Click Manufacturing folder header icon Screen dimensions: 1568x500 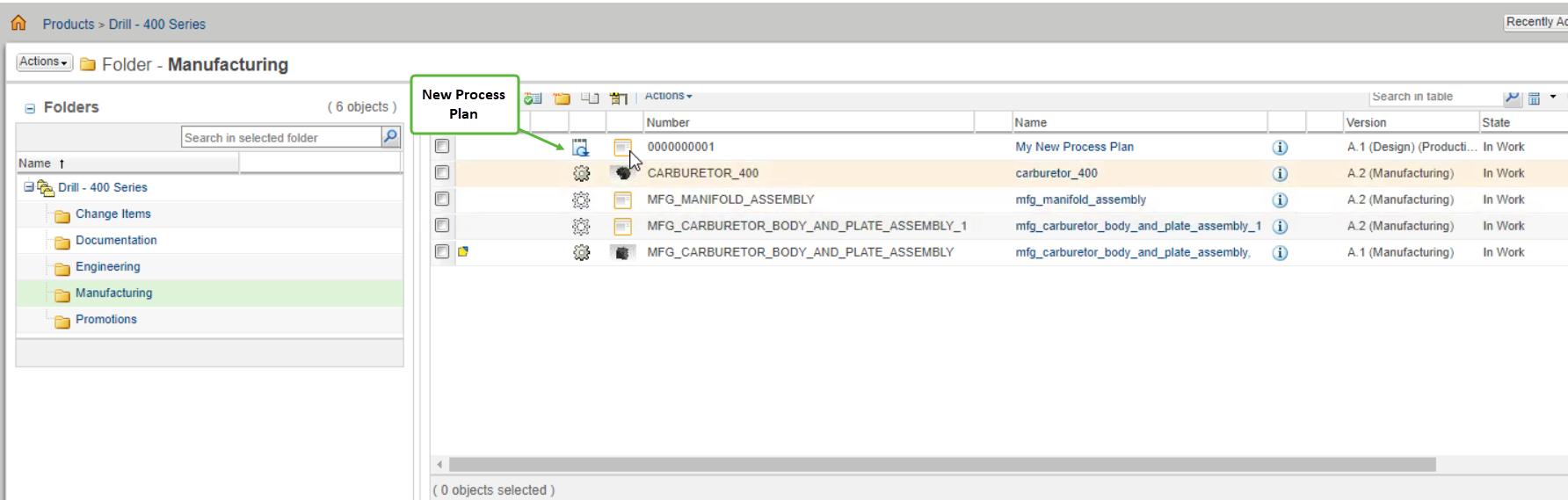88,64
